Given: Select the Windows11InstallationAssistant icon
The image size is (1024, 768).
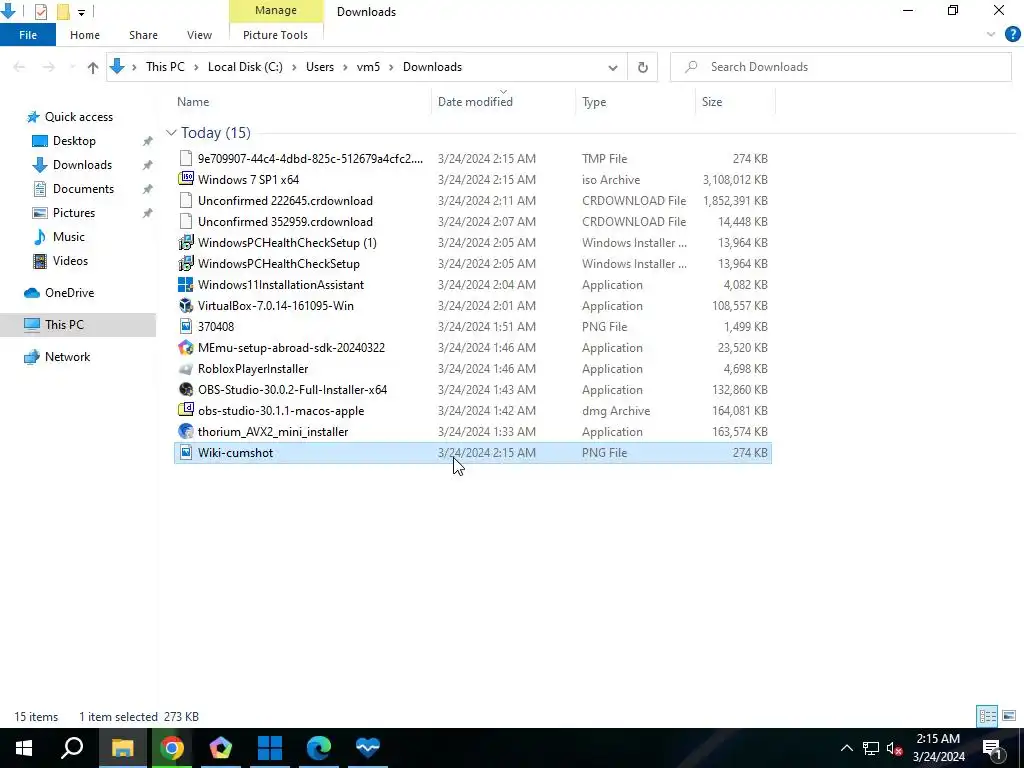Looking at the screenshot, I should [x=186, y=285].
